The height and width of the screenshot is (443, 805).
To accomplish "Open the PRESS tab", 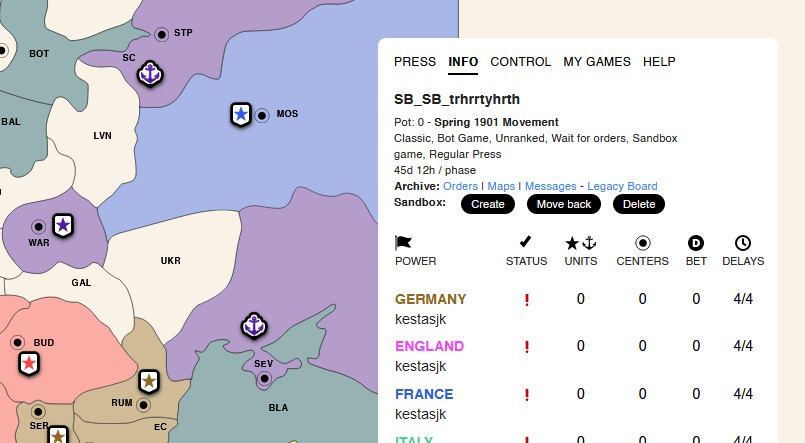I will coord(415,62).
